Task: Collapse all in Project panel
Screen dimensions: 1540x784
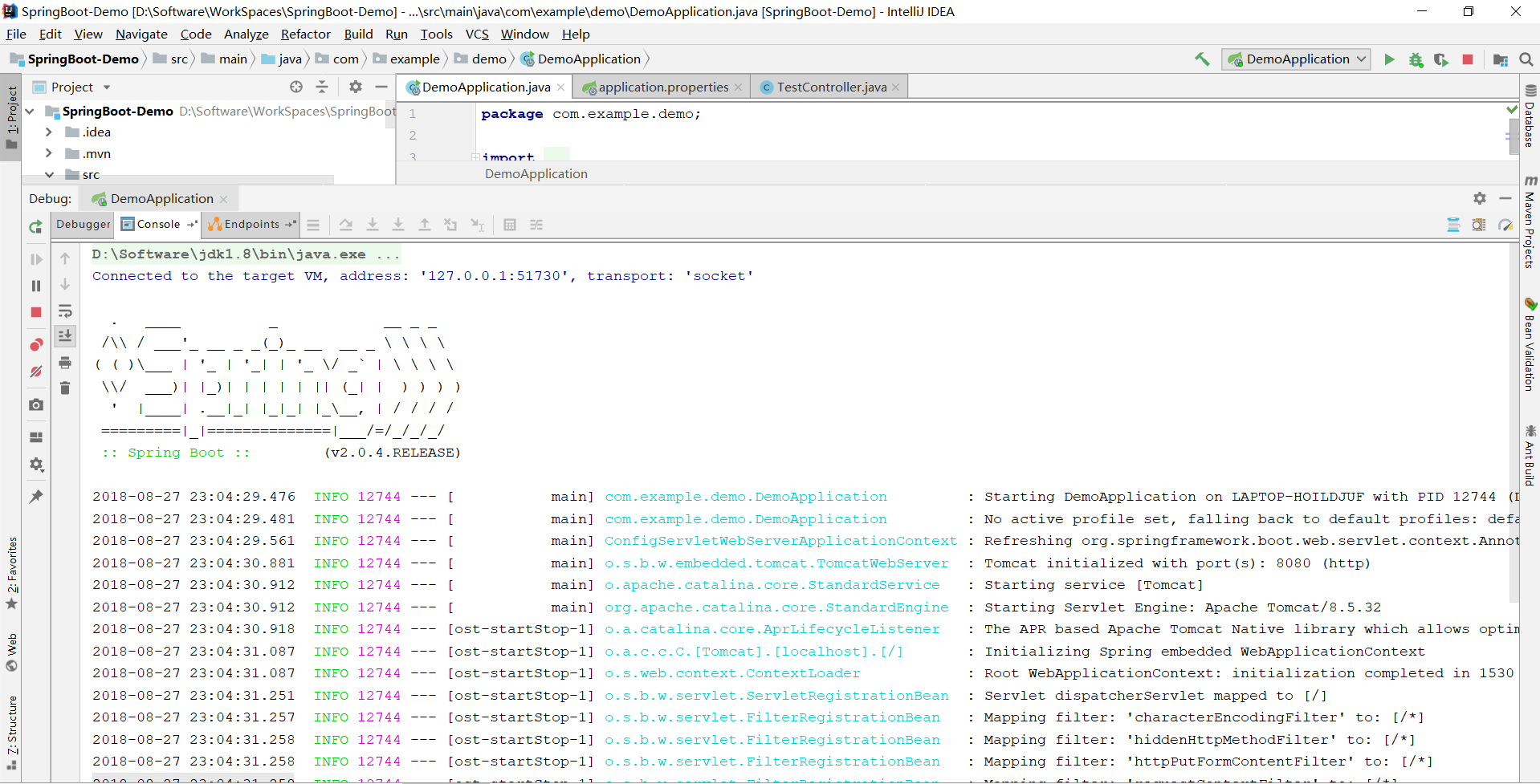Action: [x=322, y=87]
